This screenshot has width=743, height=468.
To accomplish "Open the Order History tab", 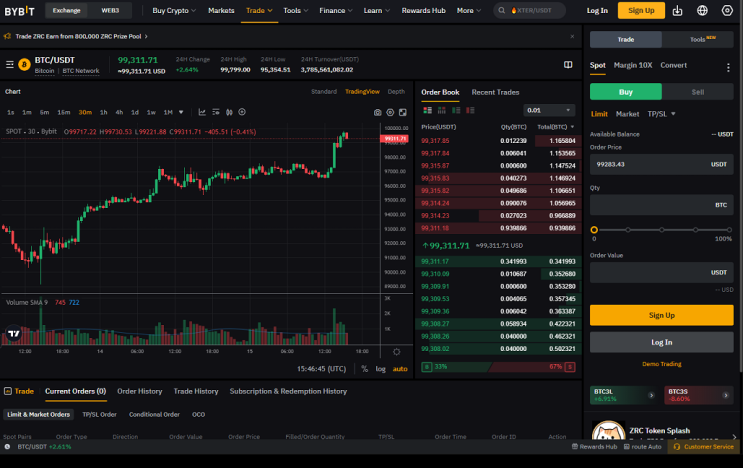I will coord(139,391).
